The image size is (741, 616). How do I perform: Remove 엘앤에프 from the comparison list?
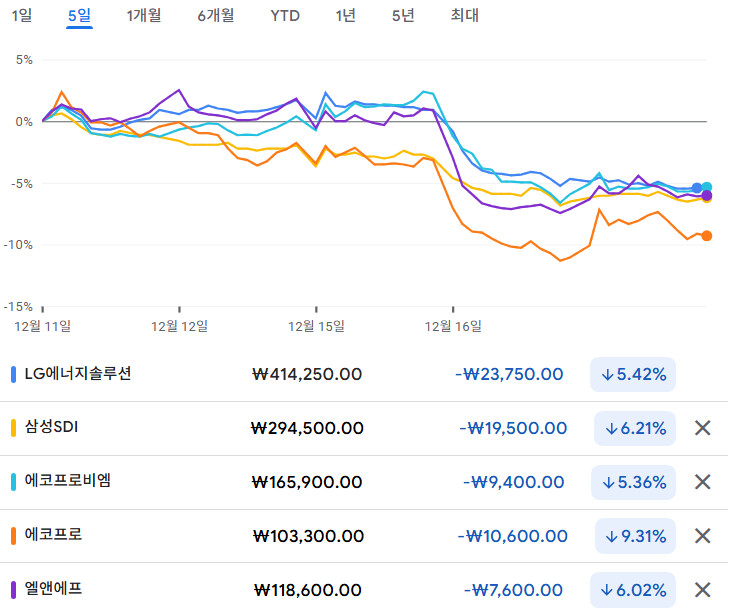pos(702,590)
